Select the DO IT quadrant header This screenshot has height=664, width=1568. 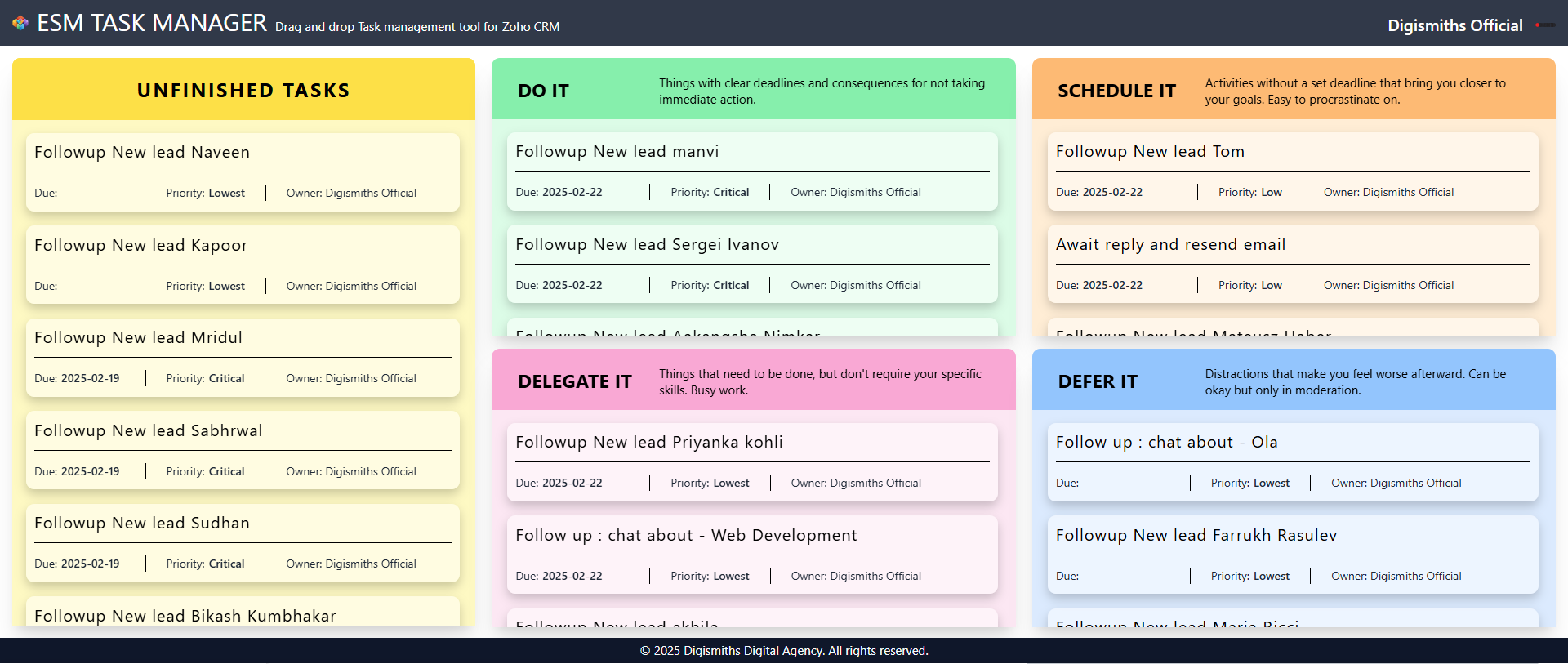543,91
